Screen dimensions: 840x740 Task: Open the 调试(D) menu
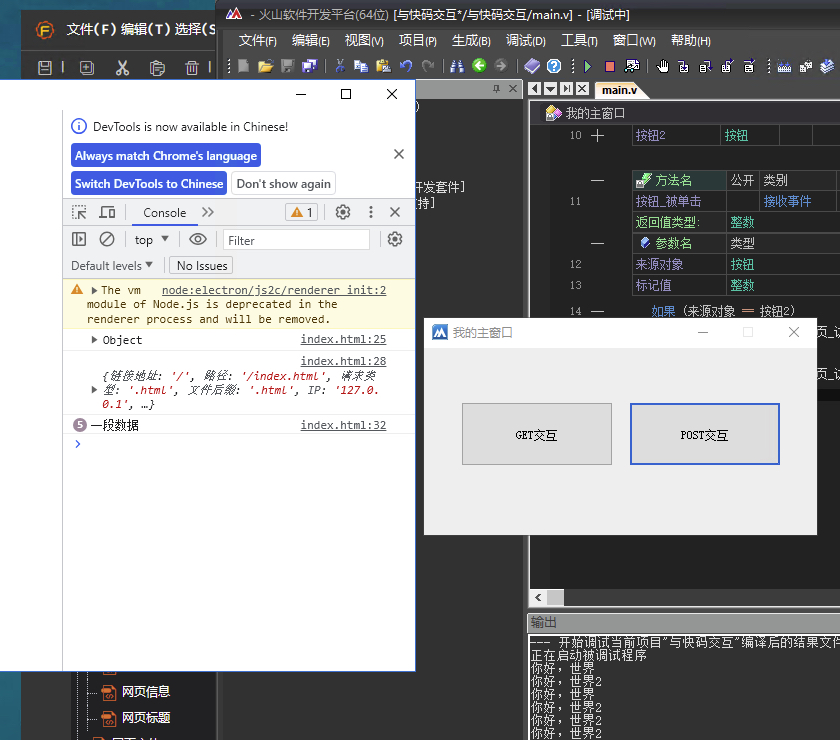(x=526, y=41)
